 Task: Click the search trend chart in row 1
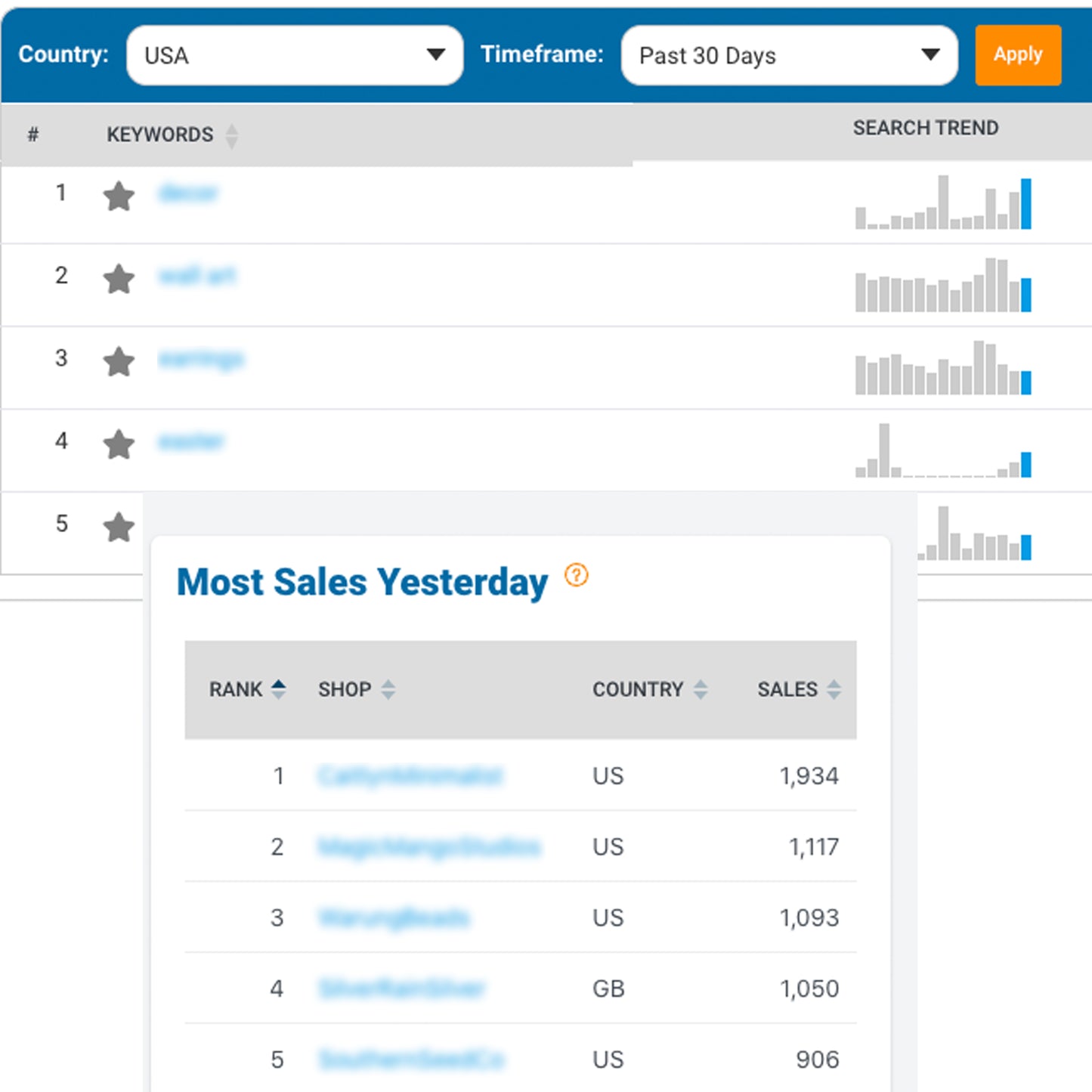[x=943, y=203]
